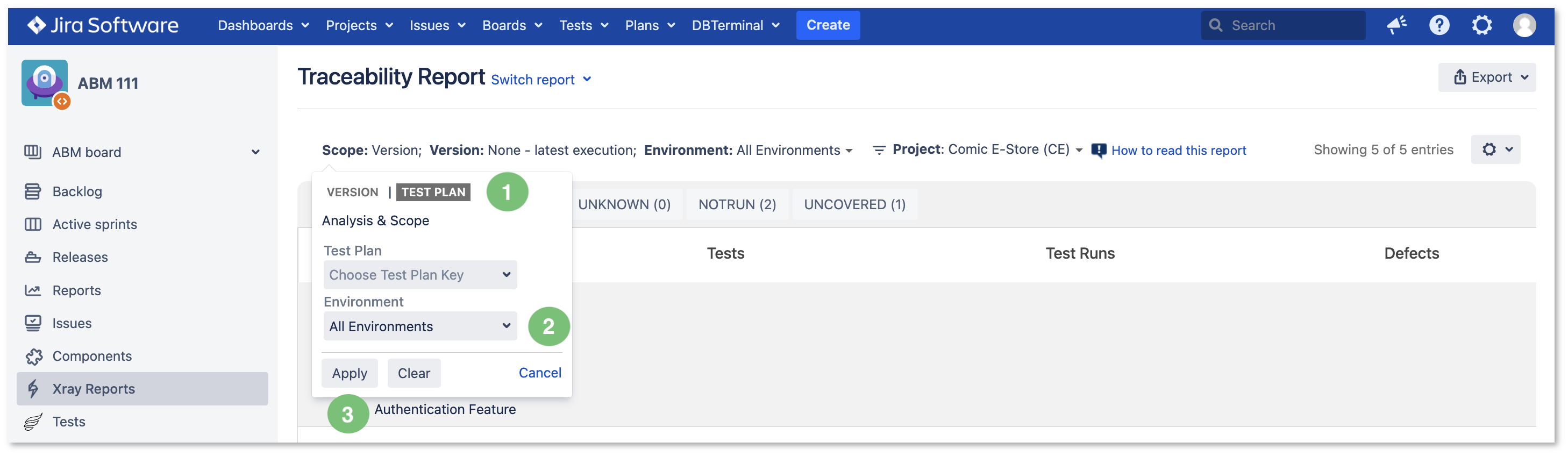This screenshot has width=1568, height=456.
Task: Open the Choose Test Plan Key dropdown
Action: point(420,275)
